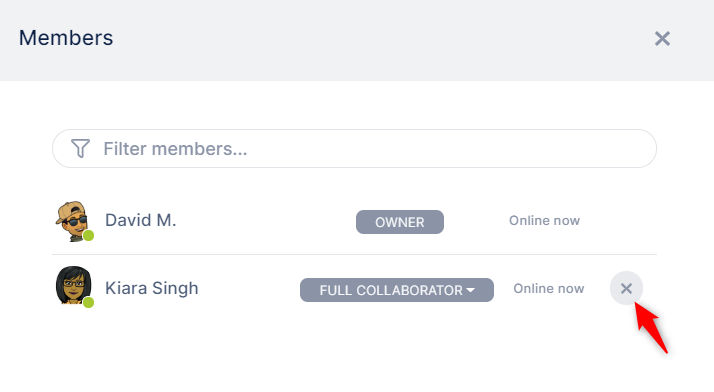Click the green online dot on David's avatar
Viewport: 714px width, 392px height.
88,235
